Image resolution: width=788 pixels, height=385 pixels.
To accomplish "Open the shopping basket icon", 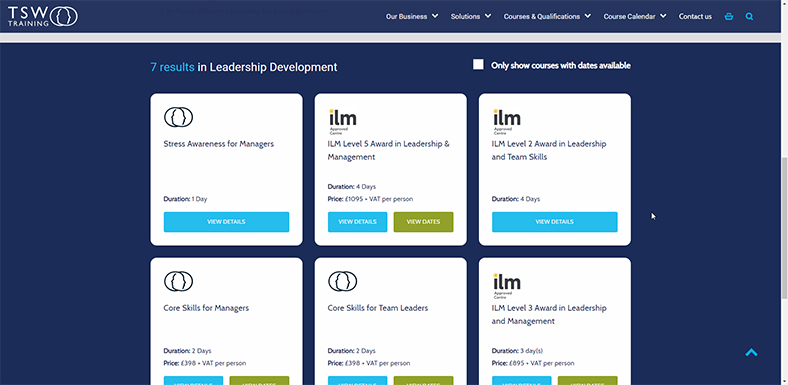I will 729,17.
